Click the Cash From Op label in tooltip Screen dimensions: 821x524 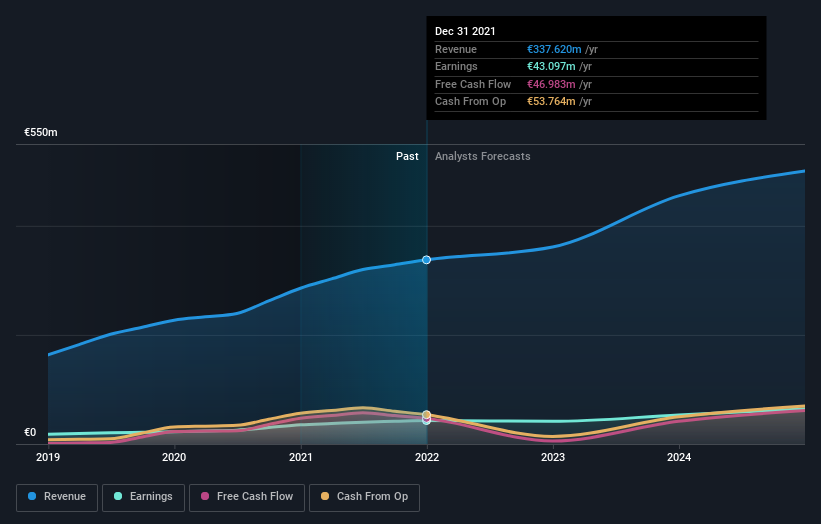click(470, 102)
